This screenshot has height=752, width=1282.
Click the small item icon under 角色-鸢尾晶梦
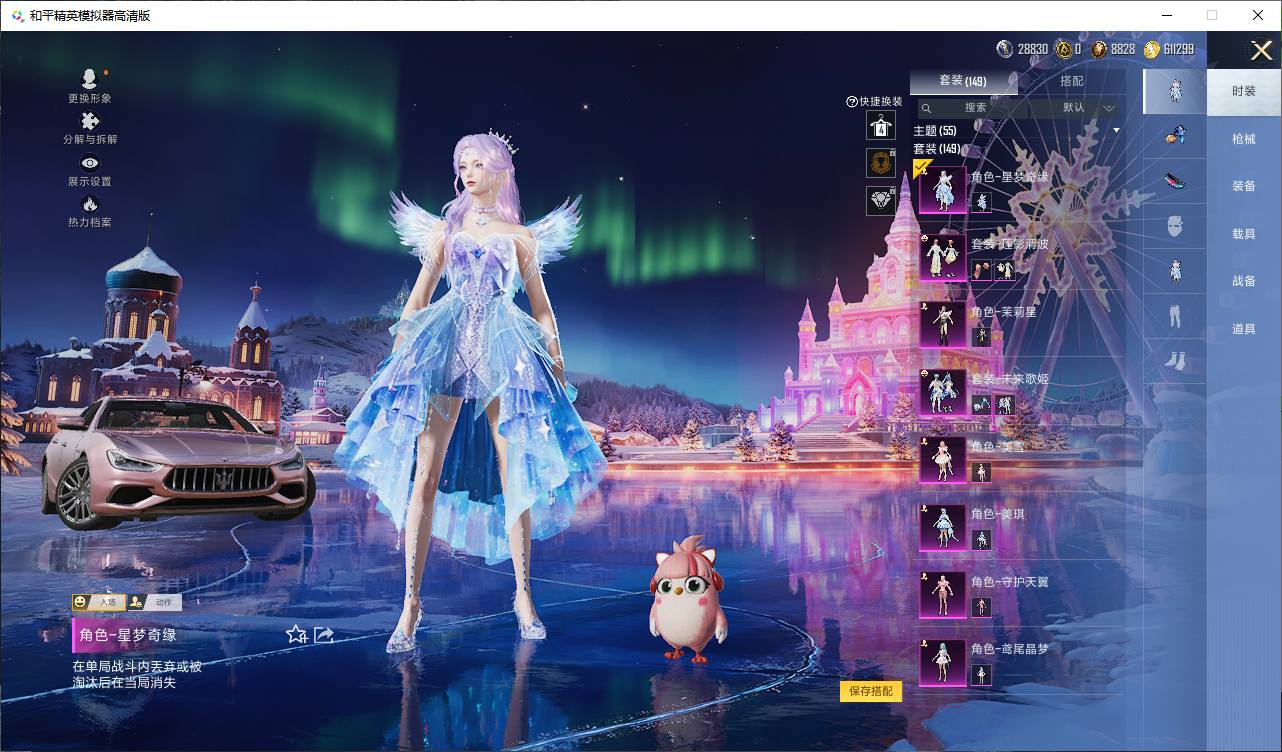tap(982, 675)
